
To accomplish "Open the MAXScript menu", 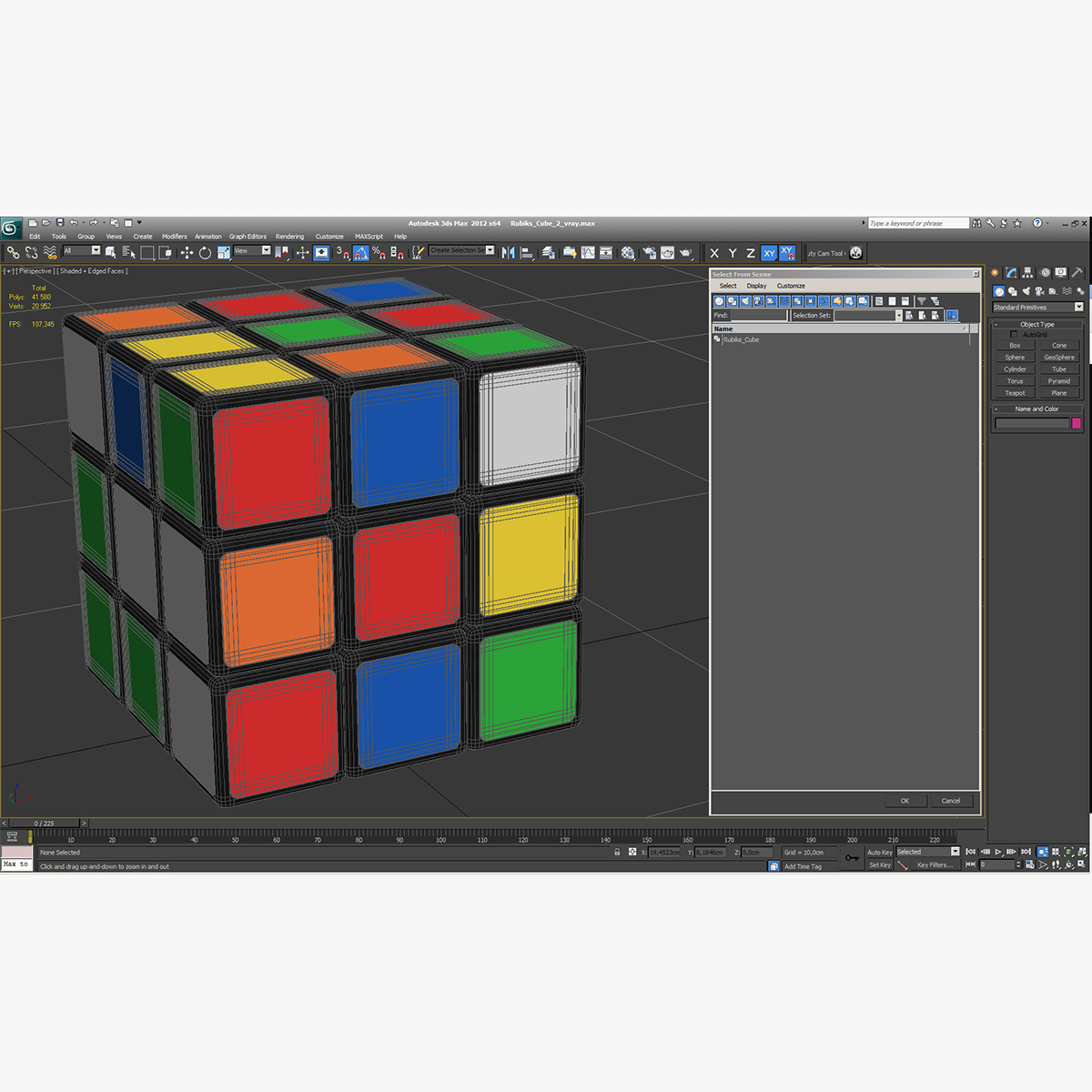I will click(369, 236).
